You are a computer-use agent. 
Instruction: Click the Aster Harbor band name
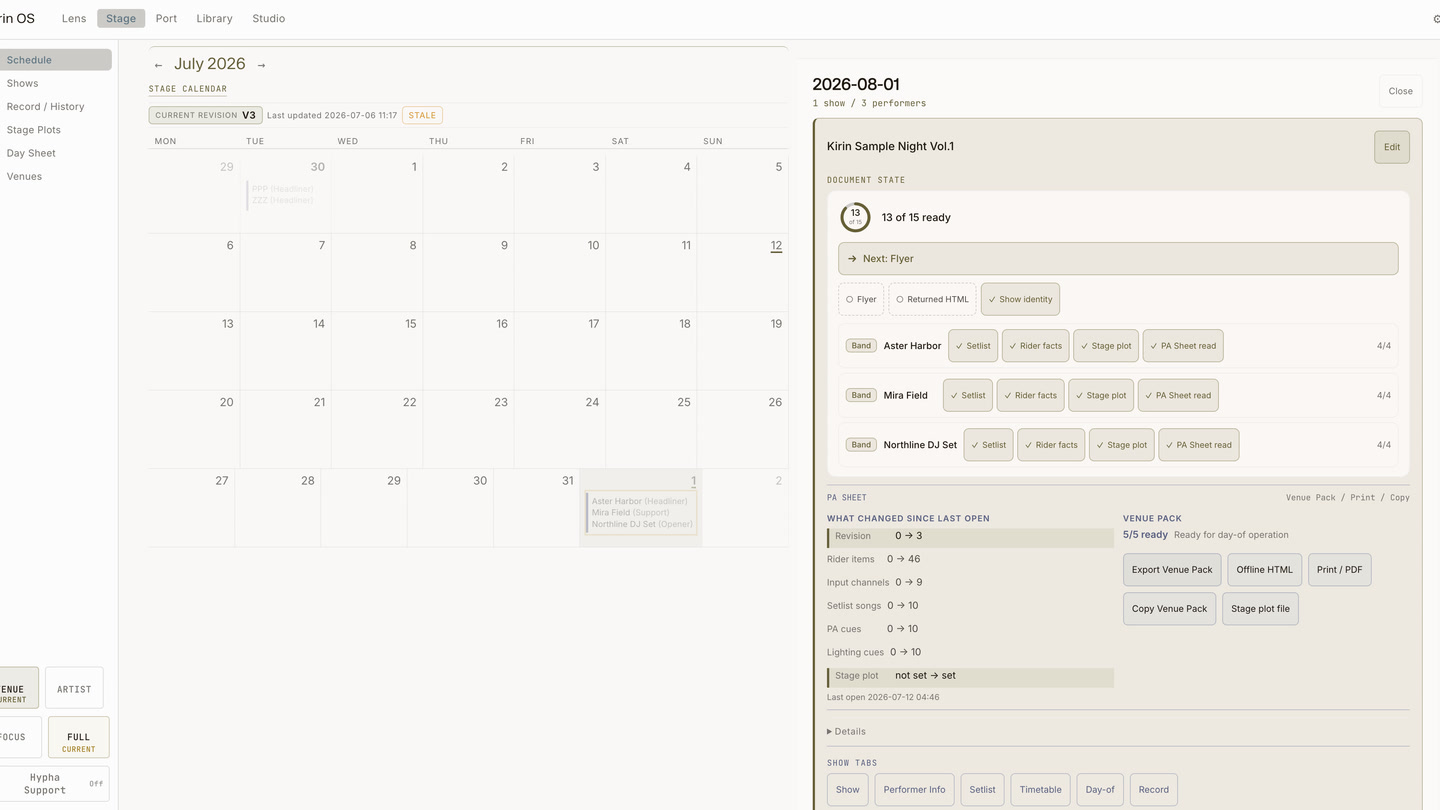(912, 346)
